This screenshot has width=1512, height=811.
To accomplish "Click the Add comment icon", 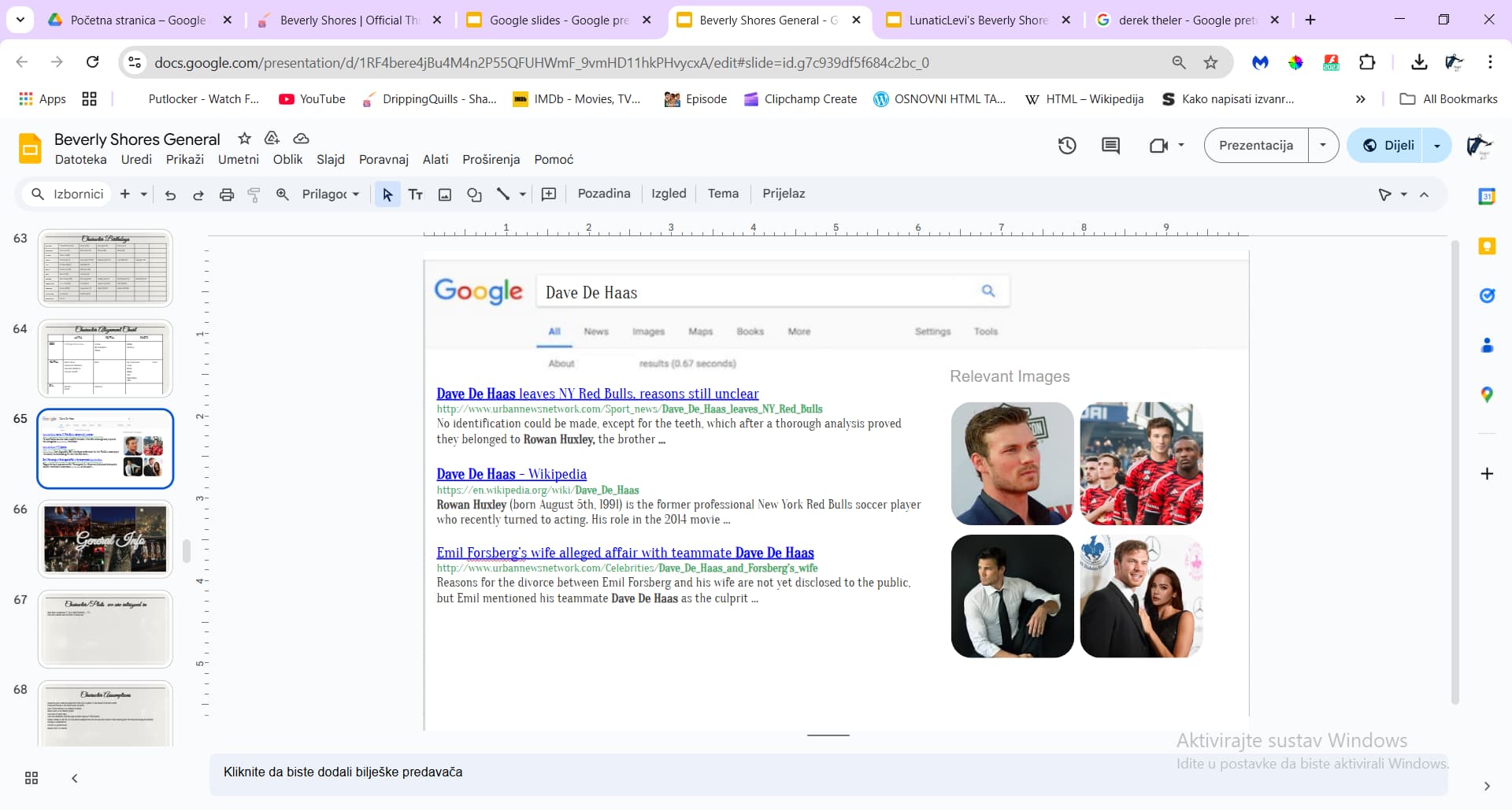I will [x=549, y=194].
